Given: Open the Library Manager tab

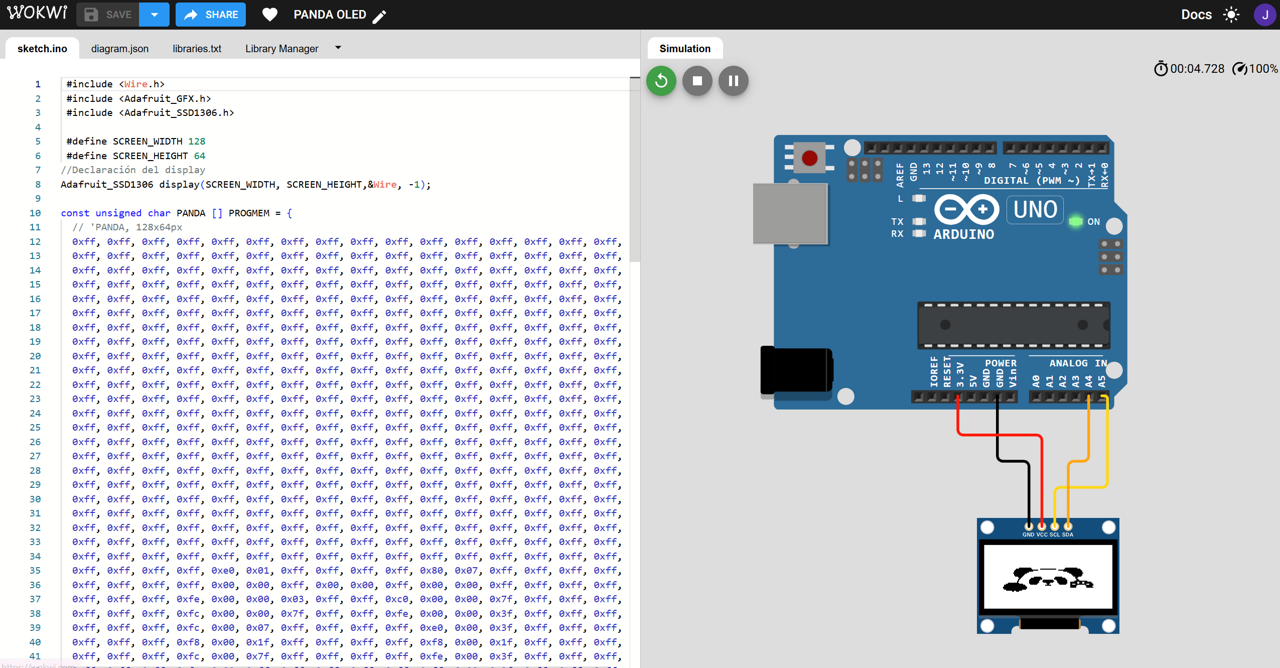Looking at the screenshot, I should (282, 48).
